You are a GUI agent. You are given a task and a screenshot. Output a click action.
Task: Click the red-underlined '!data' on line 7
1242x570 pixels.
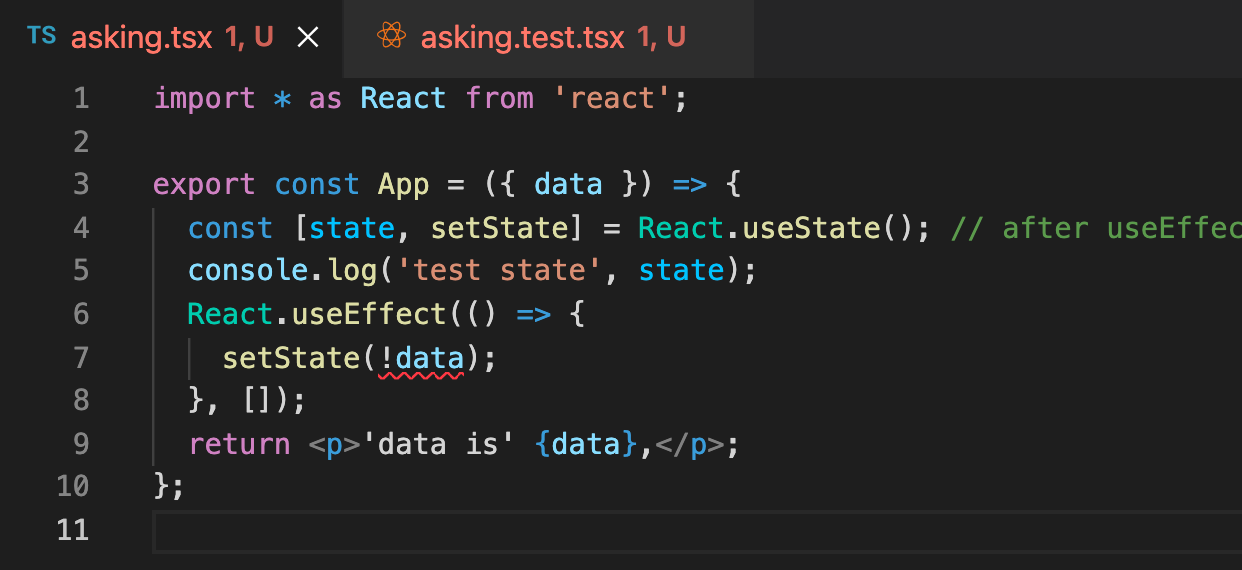click(x=421, y=358)
